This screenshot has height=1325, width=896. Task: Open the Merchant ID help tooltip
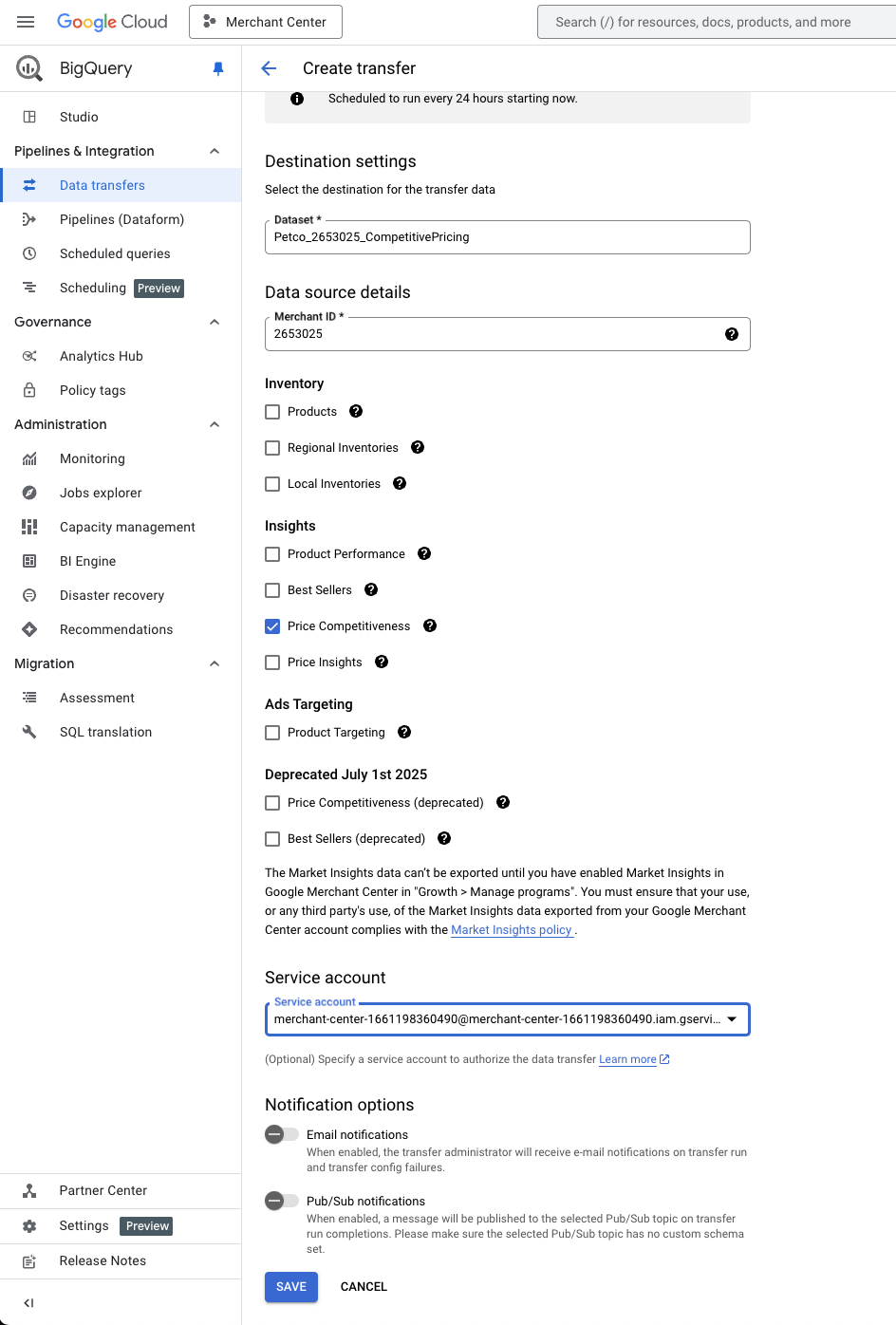point(732,333)
